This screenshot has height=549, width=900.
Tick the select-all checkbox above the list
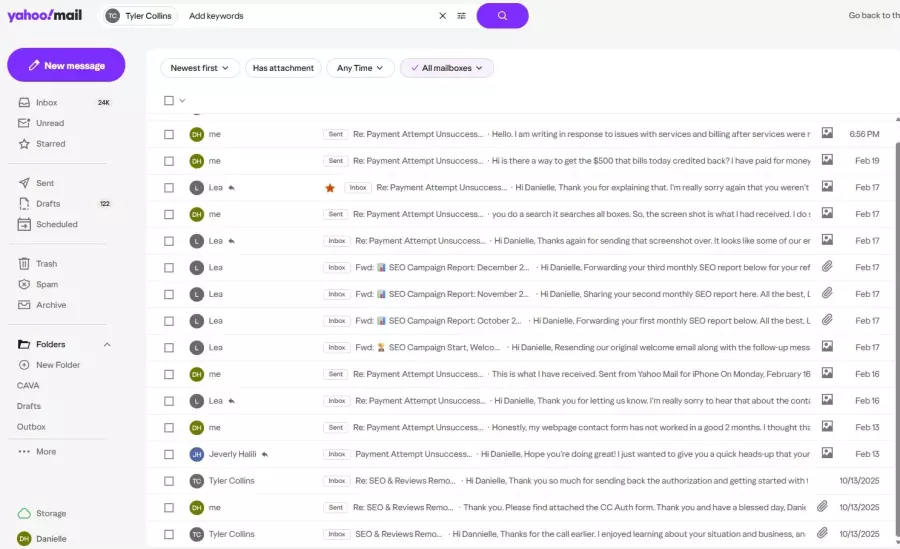tap(169, 100)
